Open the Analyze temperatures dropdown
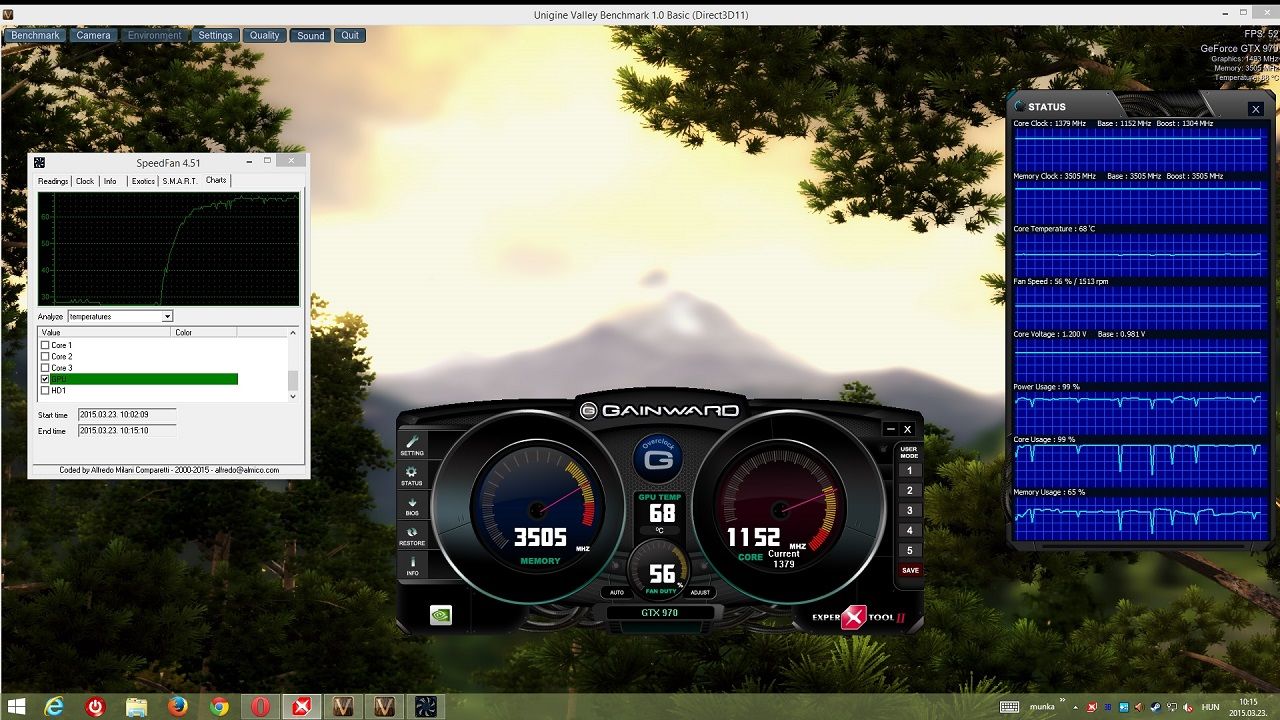The image size is (1280, 720). coord(167,316)
